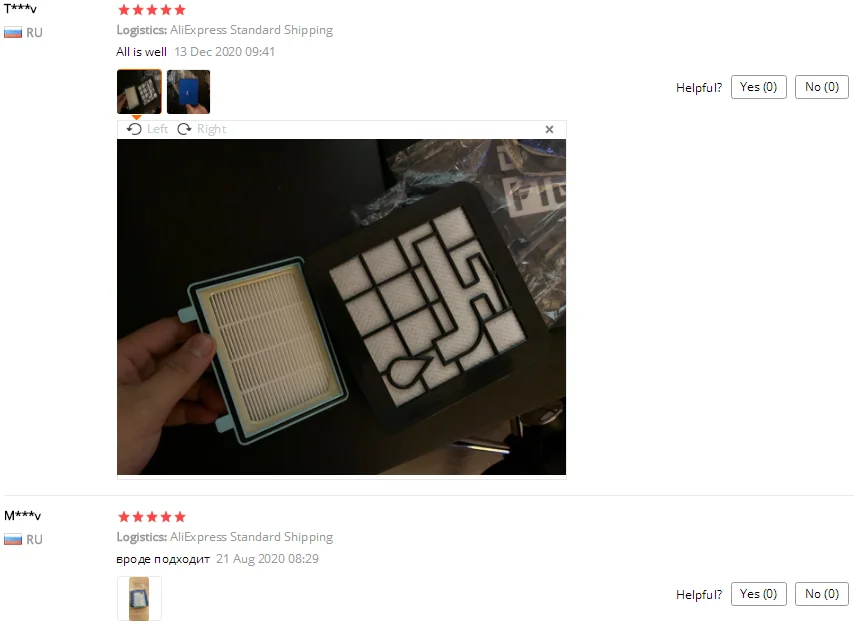Click the rotate Left arrow icon

(134, 129)
